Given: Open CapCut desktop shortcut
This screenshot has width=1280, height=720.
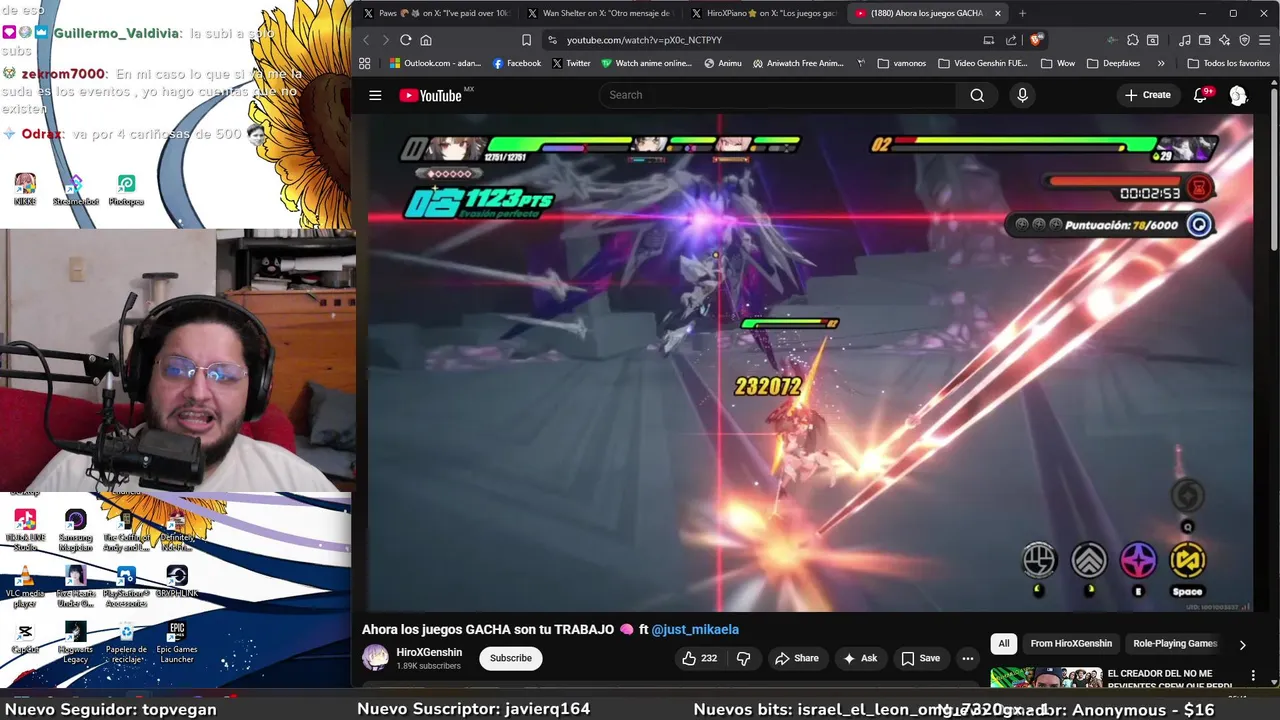Looking at the screenshot, I should pyautogui.click(x=25, y=637).
